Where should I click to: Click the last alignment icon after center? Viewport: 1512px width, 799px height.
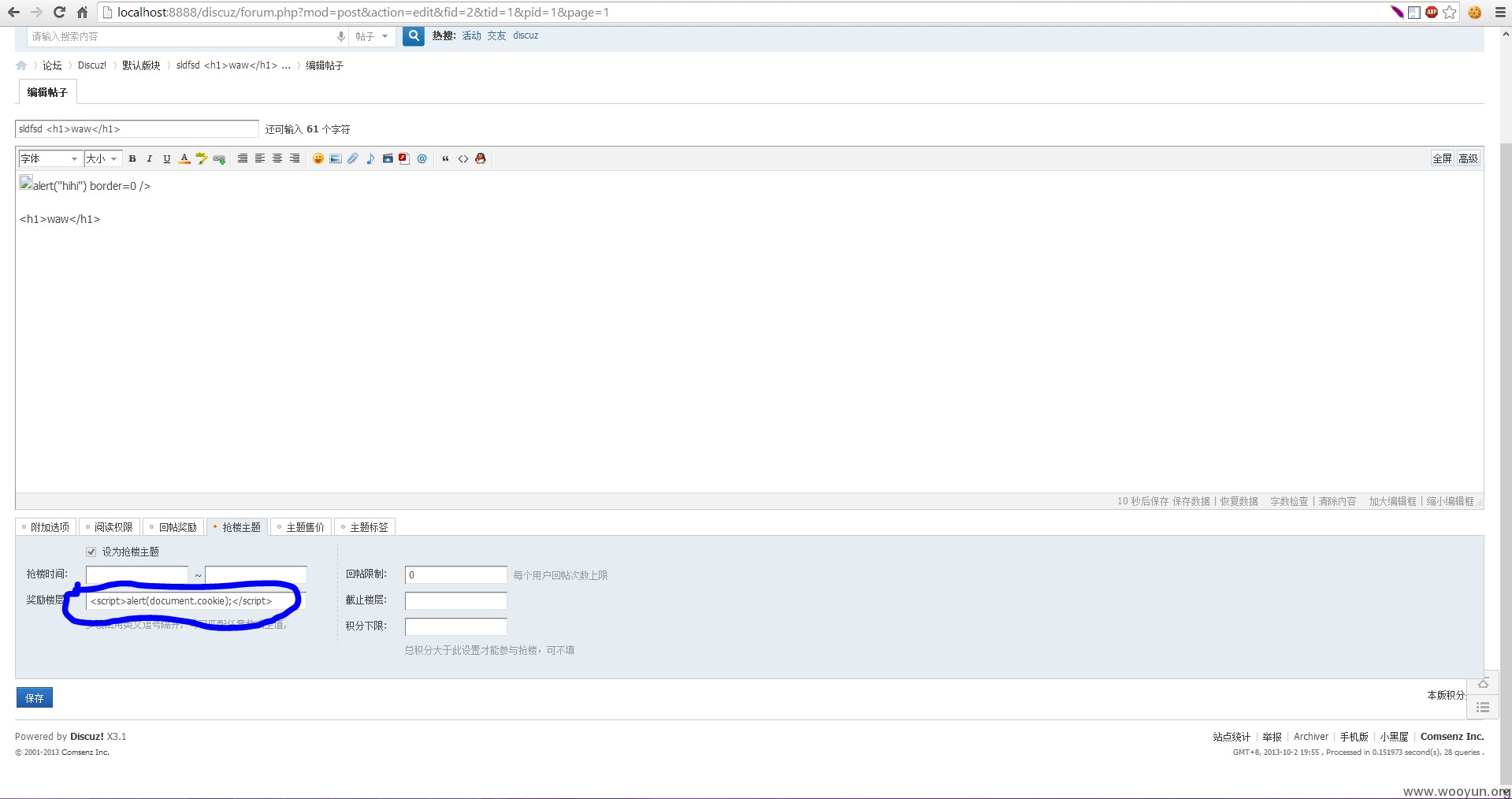tap(295, 158)
